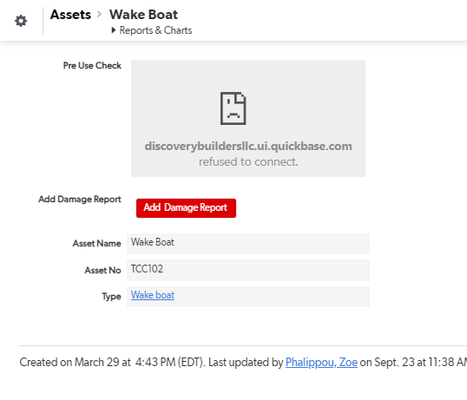Click the Asset No label
Screen dimensions: 467x400
click(x=103, y=270)
